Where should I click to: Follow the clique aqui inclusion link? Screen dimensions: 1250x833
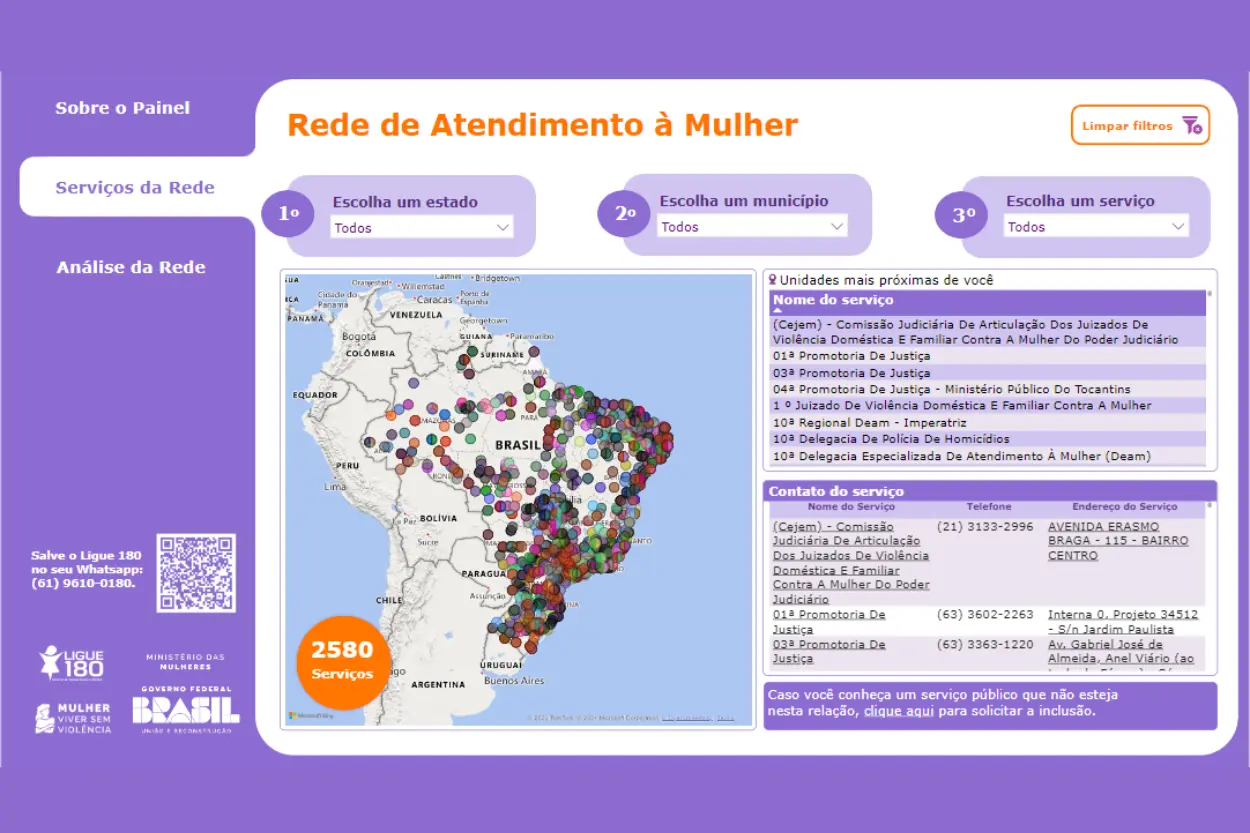point(899,711)
